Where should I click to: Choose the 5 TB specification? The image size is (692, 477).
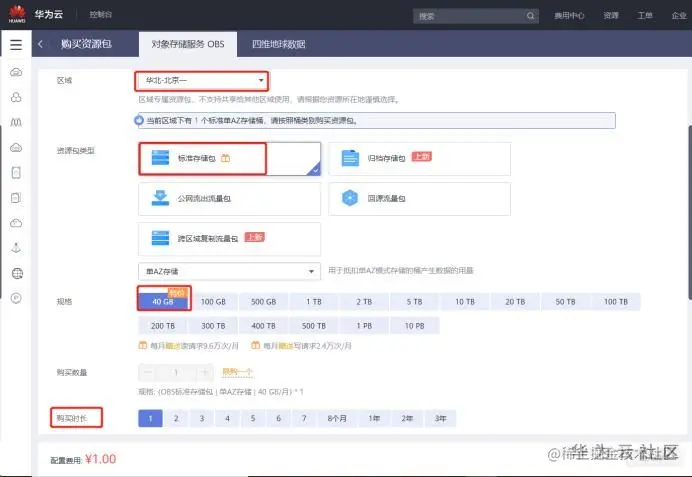tap(414, 301)
